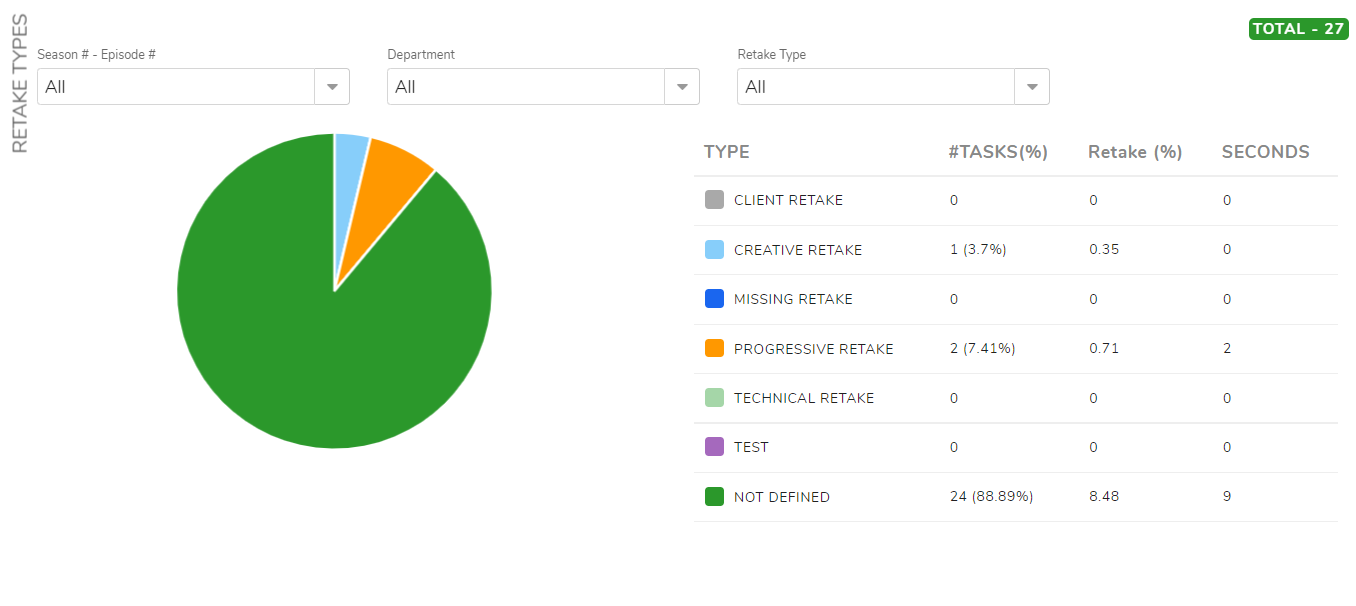Select the light blue CREATIVE RETAKE swatch
Viewport: 1356px width, 606px height.
[x=714, y=249]
